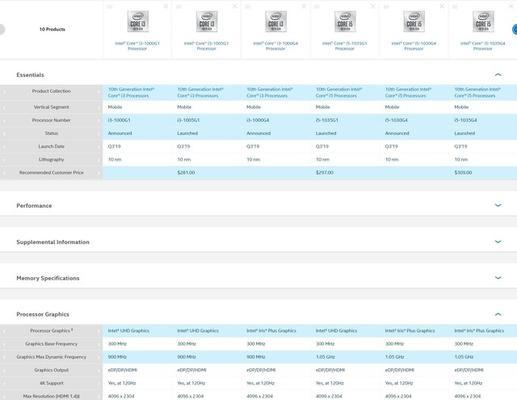Open the Core i3-1005G1 processor badge image
517x400 pixels.
207,21
